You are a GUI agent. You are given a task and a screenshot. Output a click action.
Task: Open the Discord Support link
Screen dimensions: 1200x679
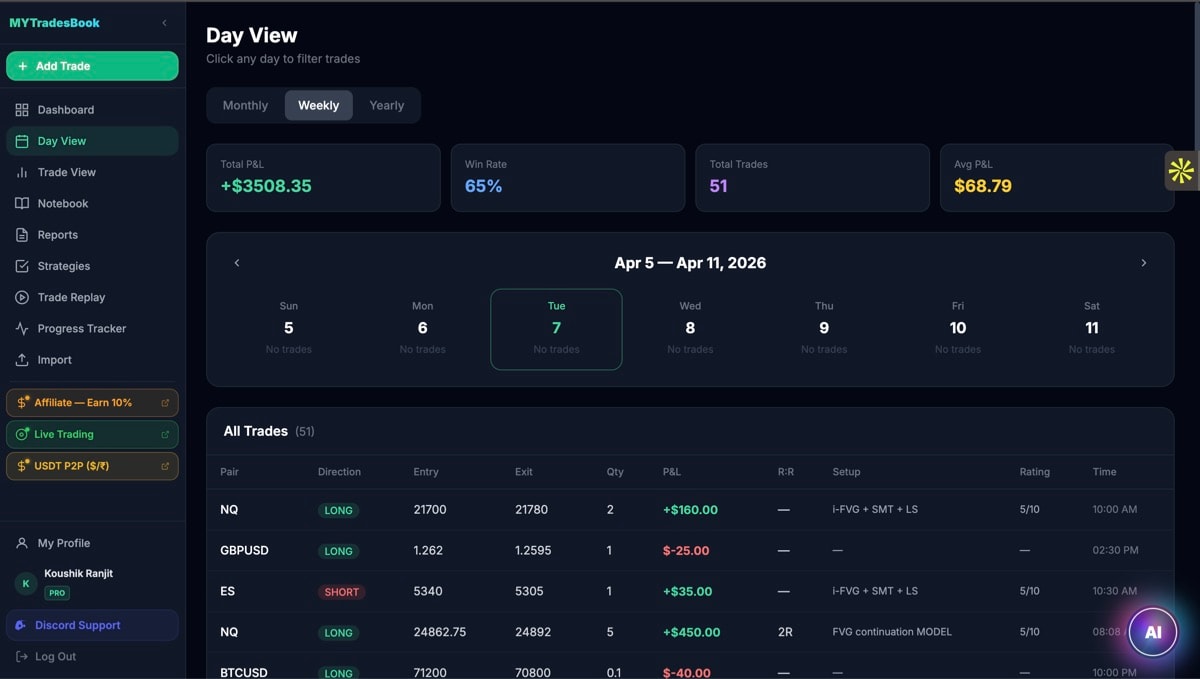pos(78,625)
